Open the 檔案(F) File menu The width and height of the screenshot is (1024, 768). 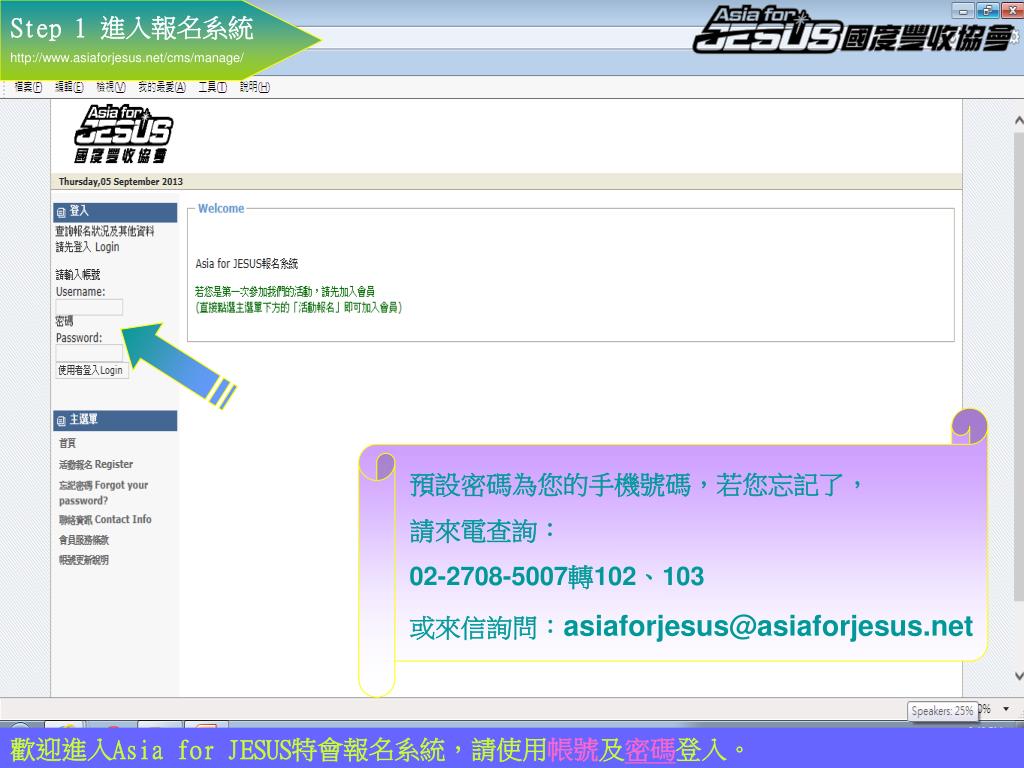tap(28, 87)
